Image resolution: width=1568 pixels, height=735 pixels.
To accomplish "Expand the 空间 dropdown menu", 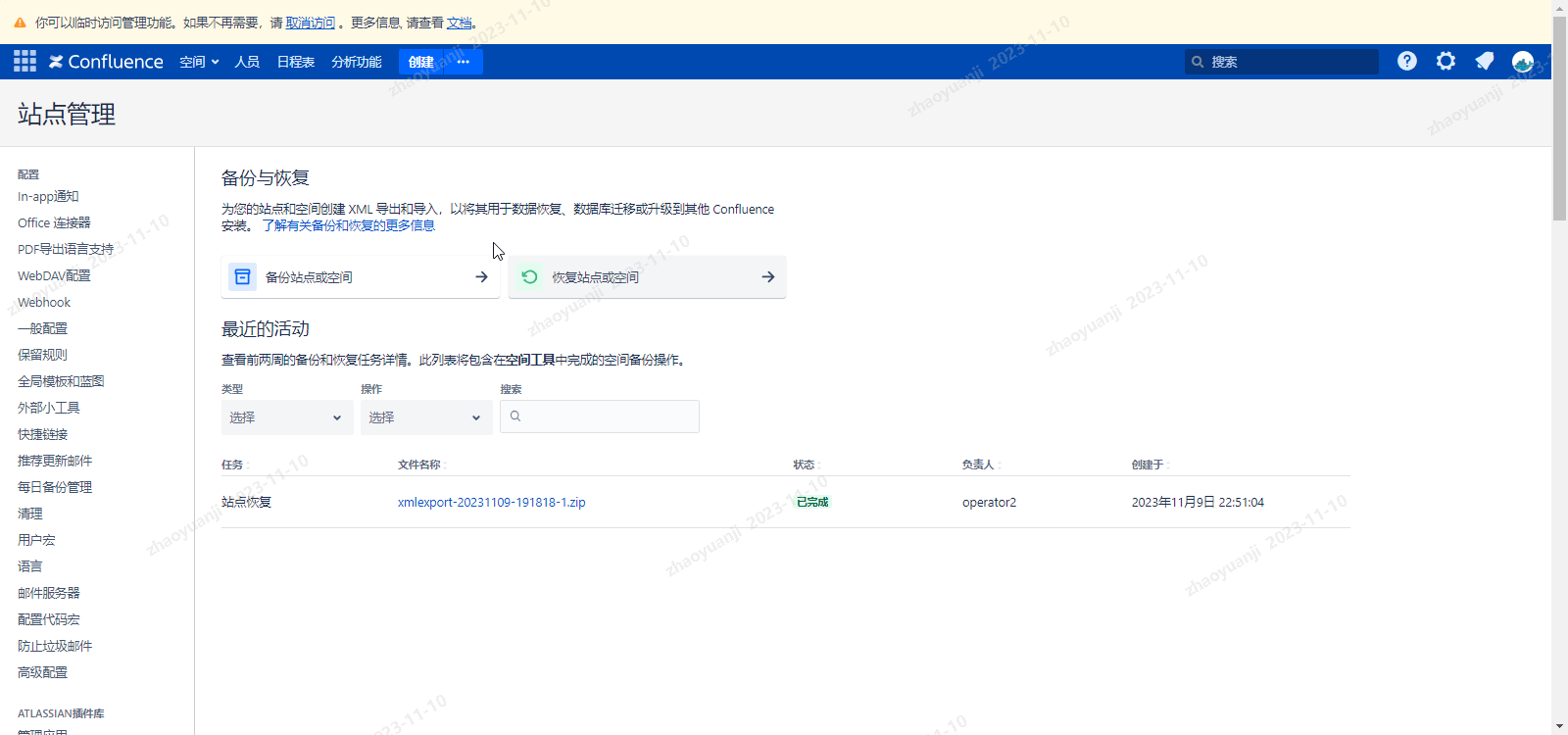I will [x=199, y=62].
